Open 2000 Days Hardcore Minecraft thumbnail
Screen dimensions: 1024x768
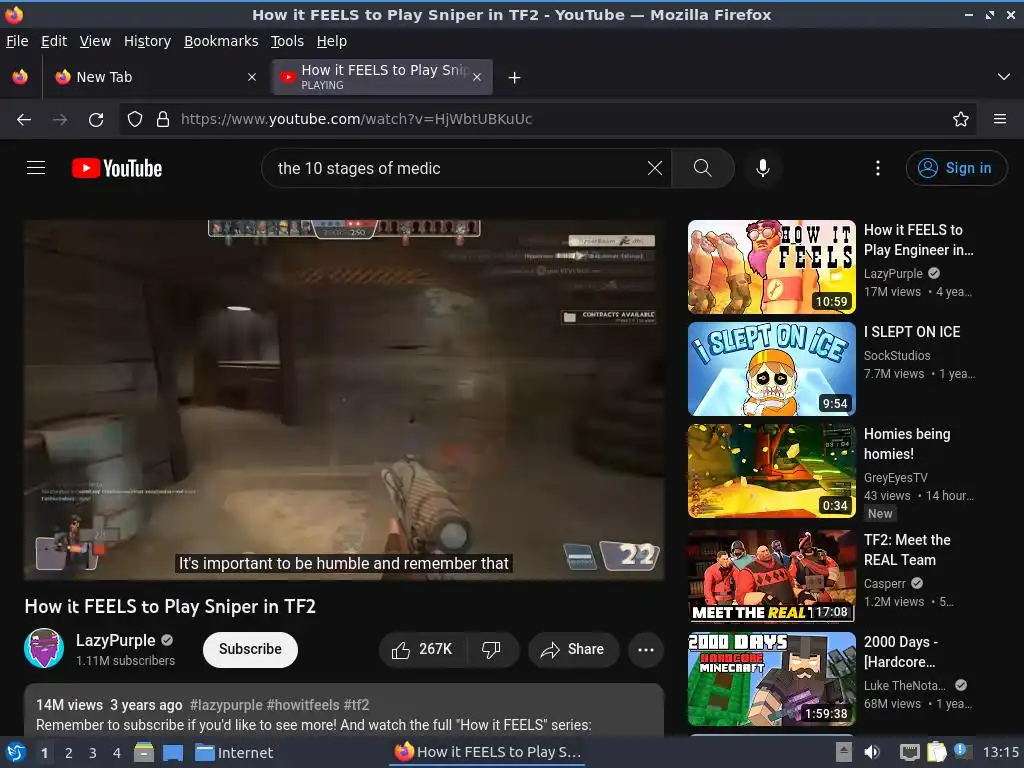[771, 679]
